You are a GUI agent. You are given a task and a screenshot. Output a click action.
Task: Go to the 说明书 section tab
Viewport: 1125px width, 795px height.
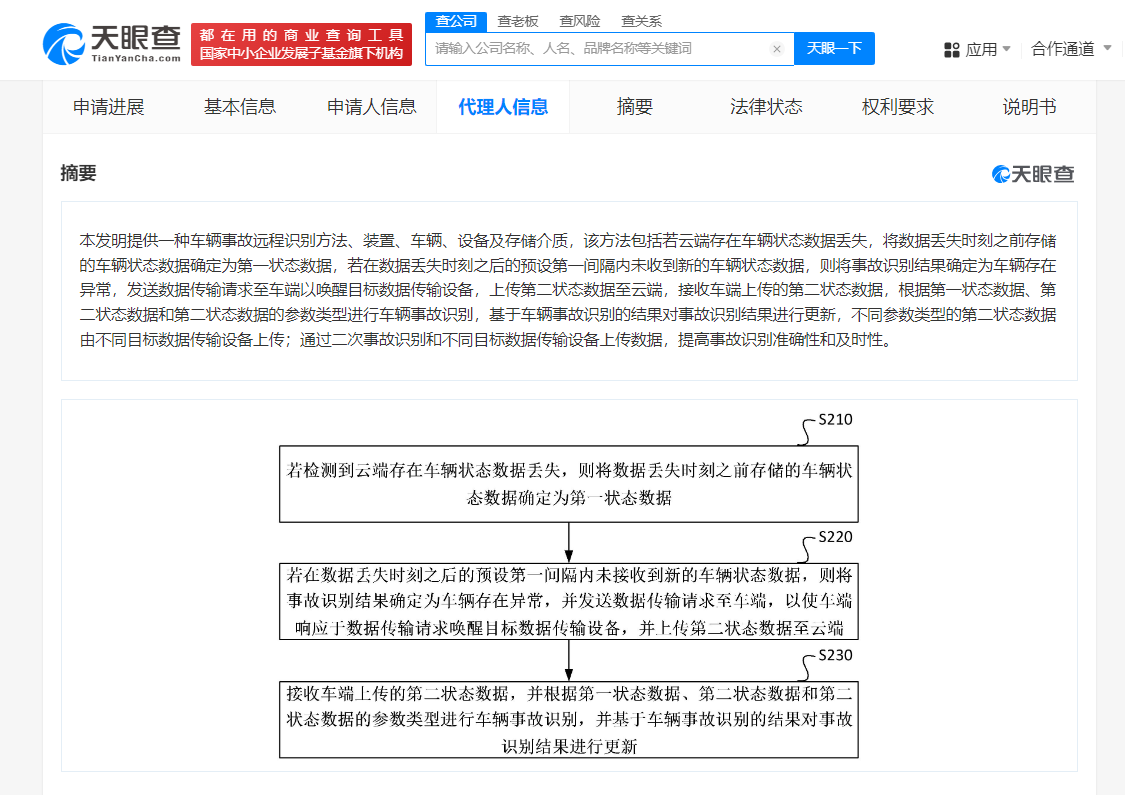pyautogui.click(x=1029, y=107)
